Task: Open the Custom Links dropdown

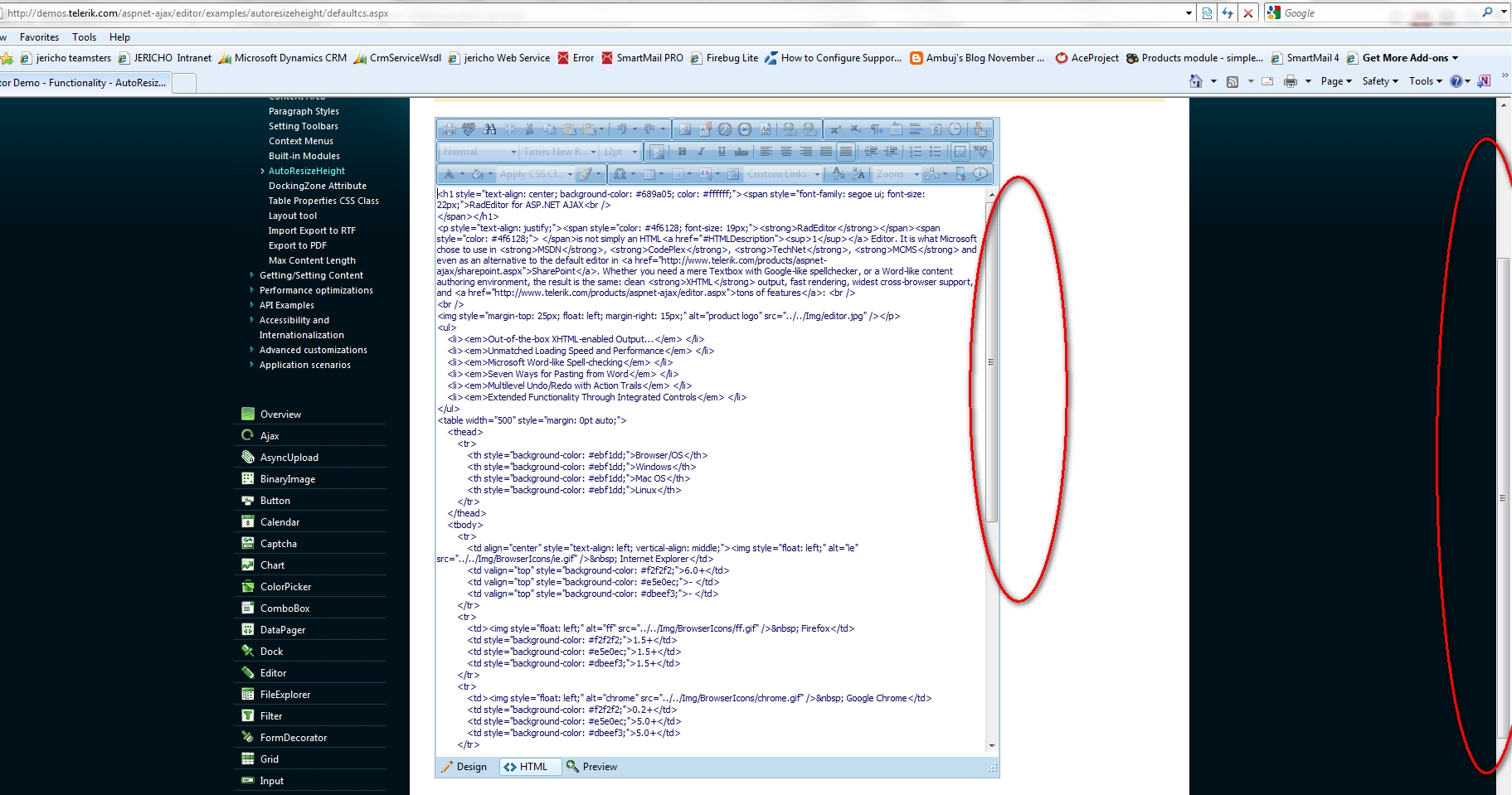Action: tap(783, 174)
